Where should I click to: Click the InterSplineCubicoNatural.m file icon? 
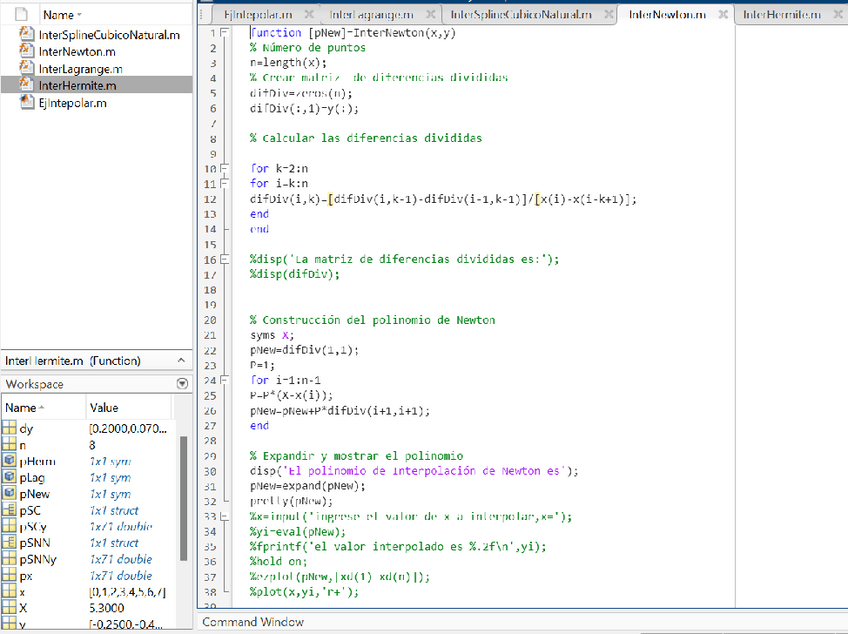[x=27, y=34]
